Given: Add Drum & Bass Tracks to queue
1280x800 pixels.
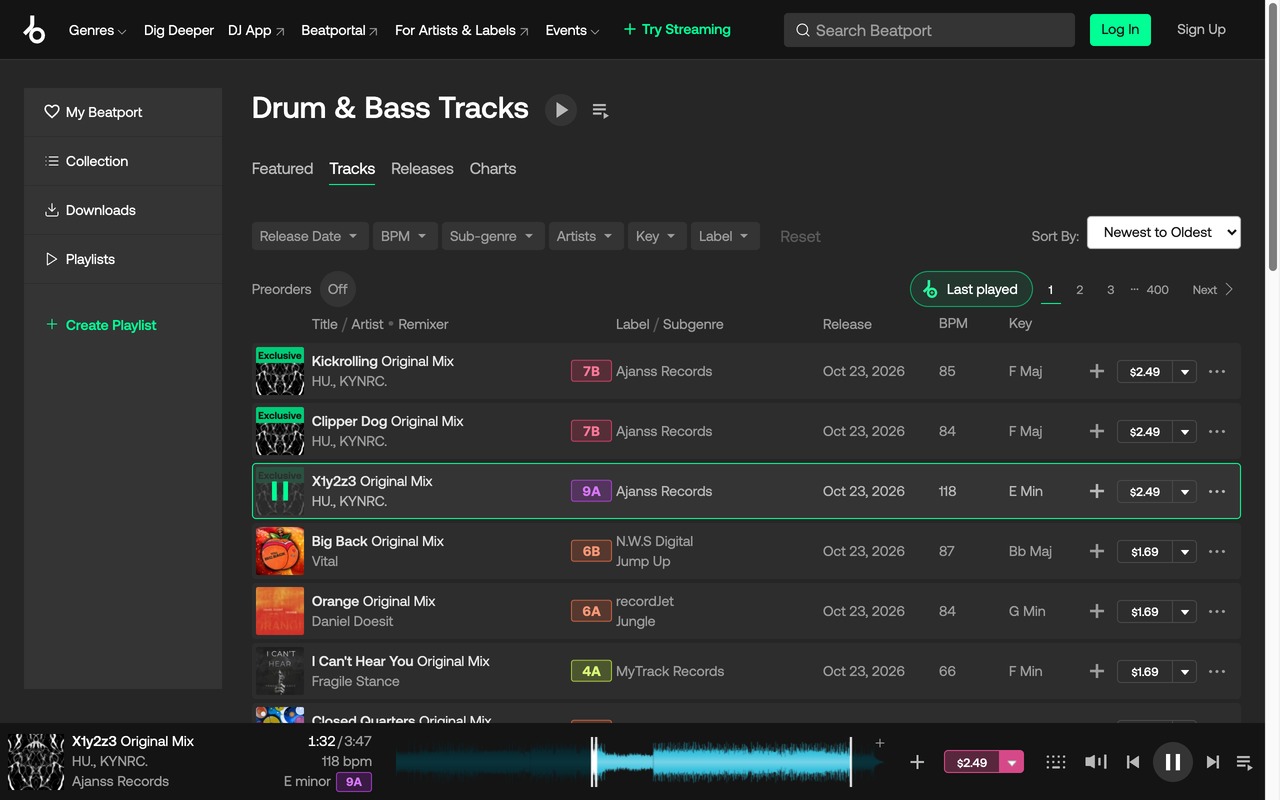Looking at the screenshot, I should click(x=600, y=110).
